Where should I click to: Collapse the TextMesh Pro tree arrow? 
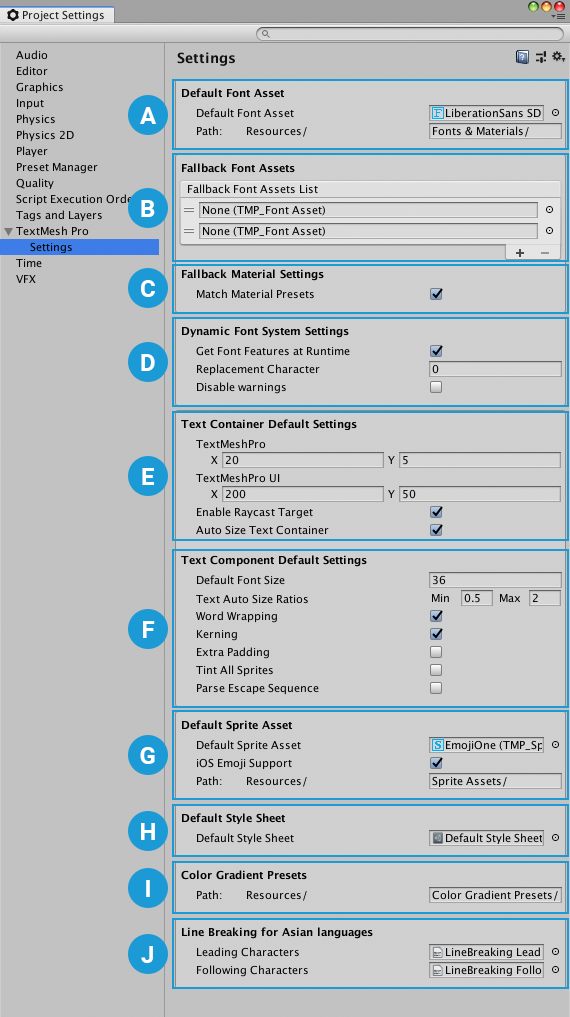(x=8, y=232)
